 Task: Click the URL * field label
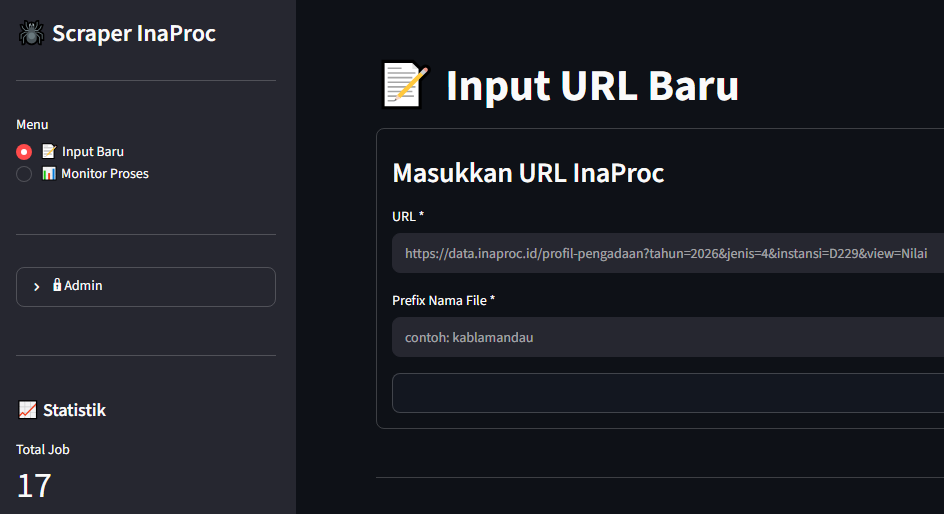(408, 217)
